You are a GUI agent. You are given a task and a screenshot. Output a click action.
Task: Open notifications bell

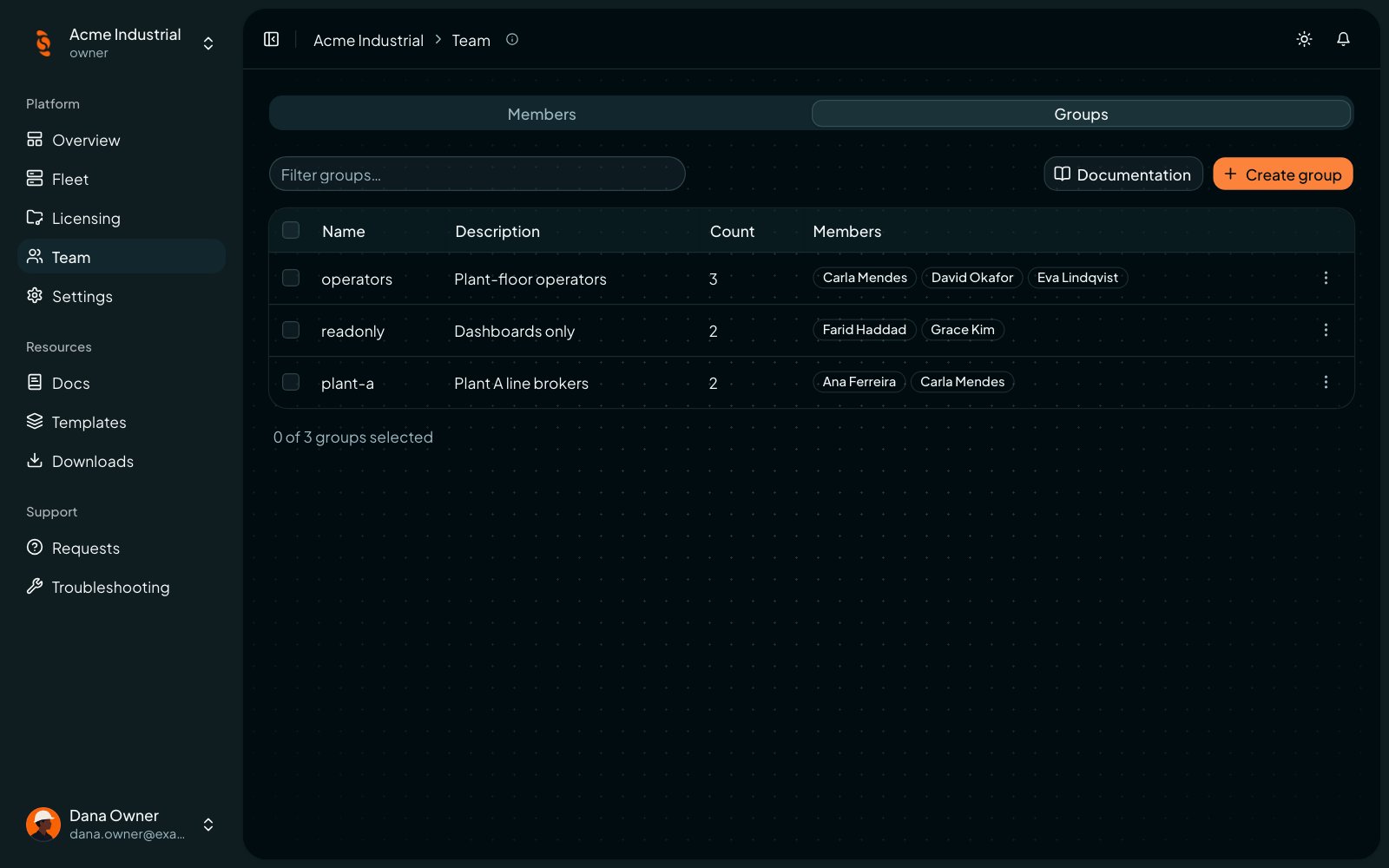click(x=1343, y=39)
